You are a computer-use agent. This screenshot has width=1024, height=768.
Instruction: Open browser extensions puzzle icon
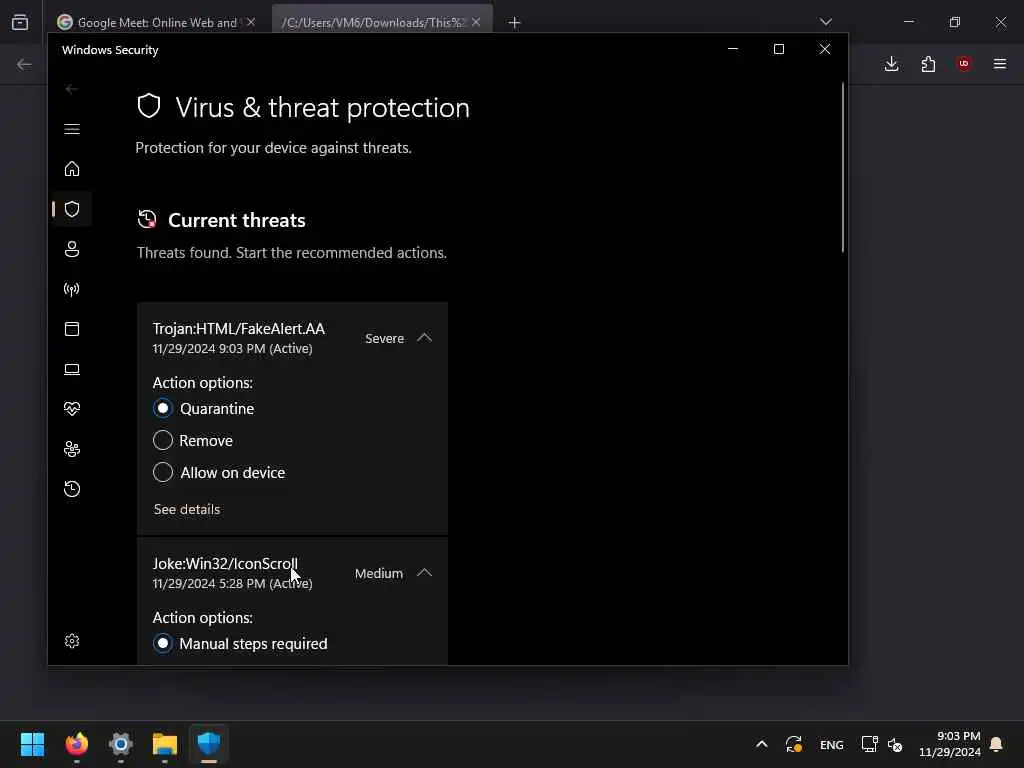point(928,64)
